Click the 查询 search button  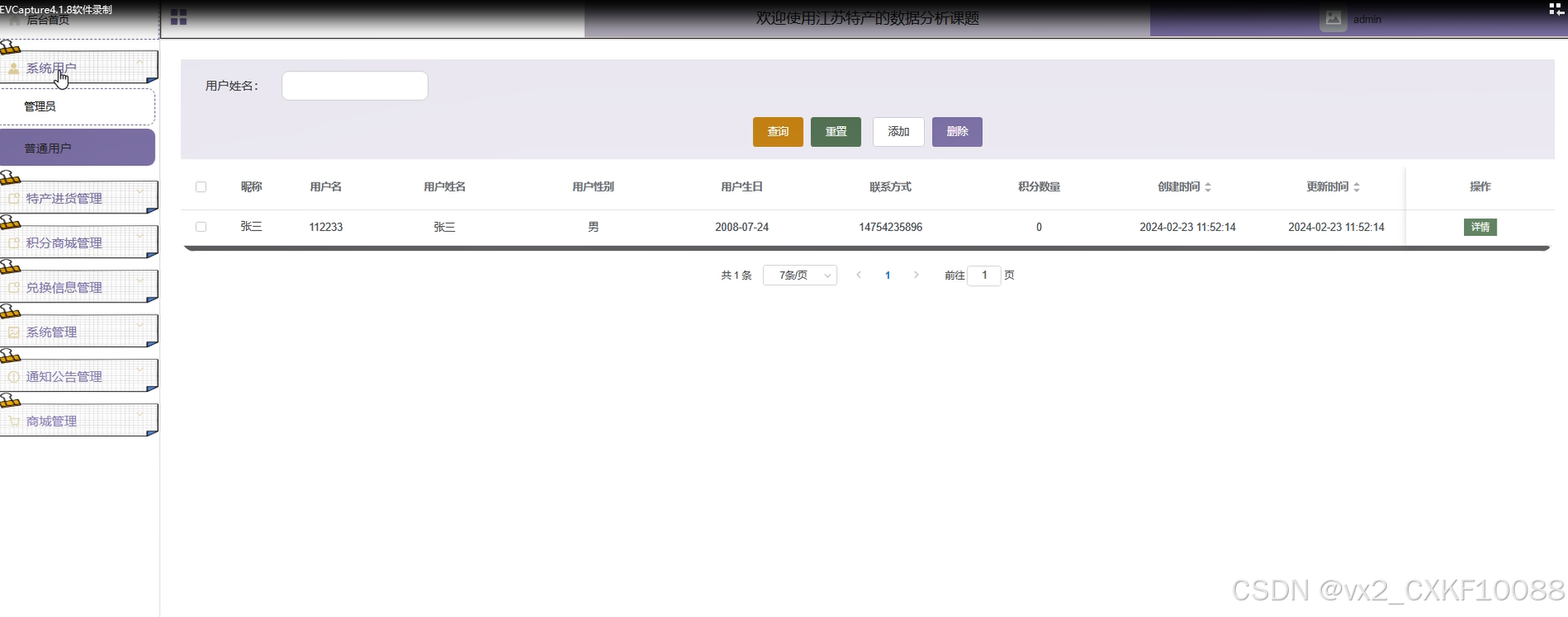778,131
